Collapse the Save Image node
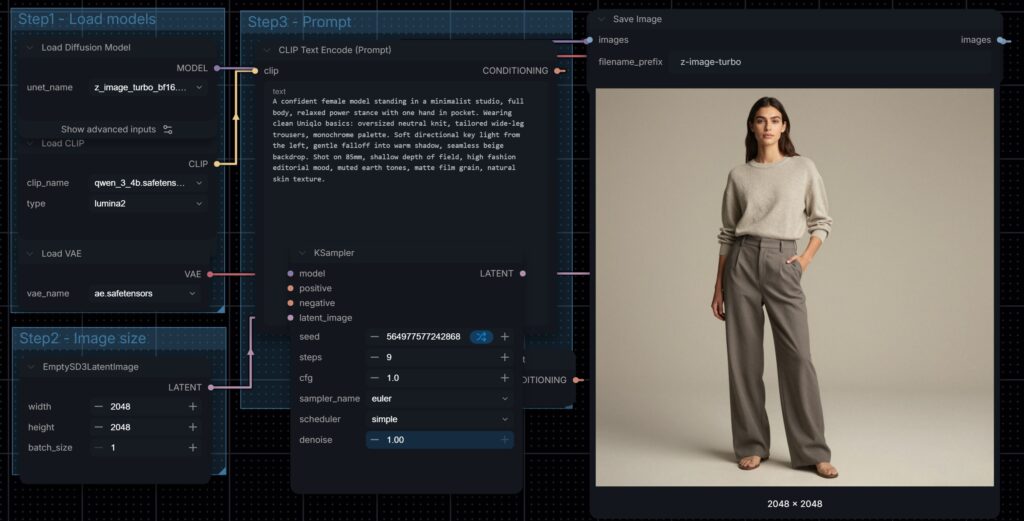The width and height of the screenshot is (1024, 521). [x=601, y=20]
